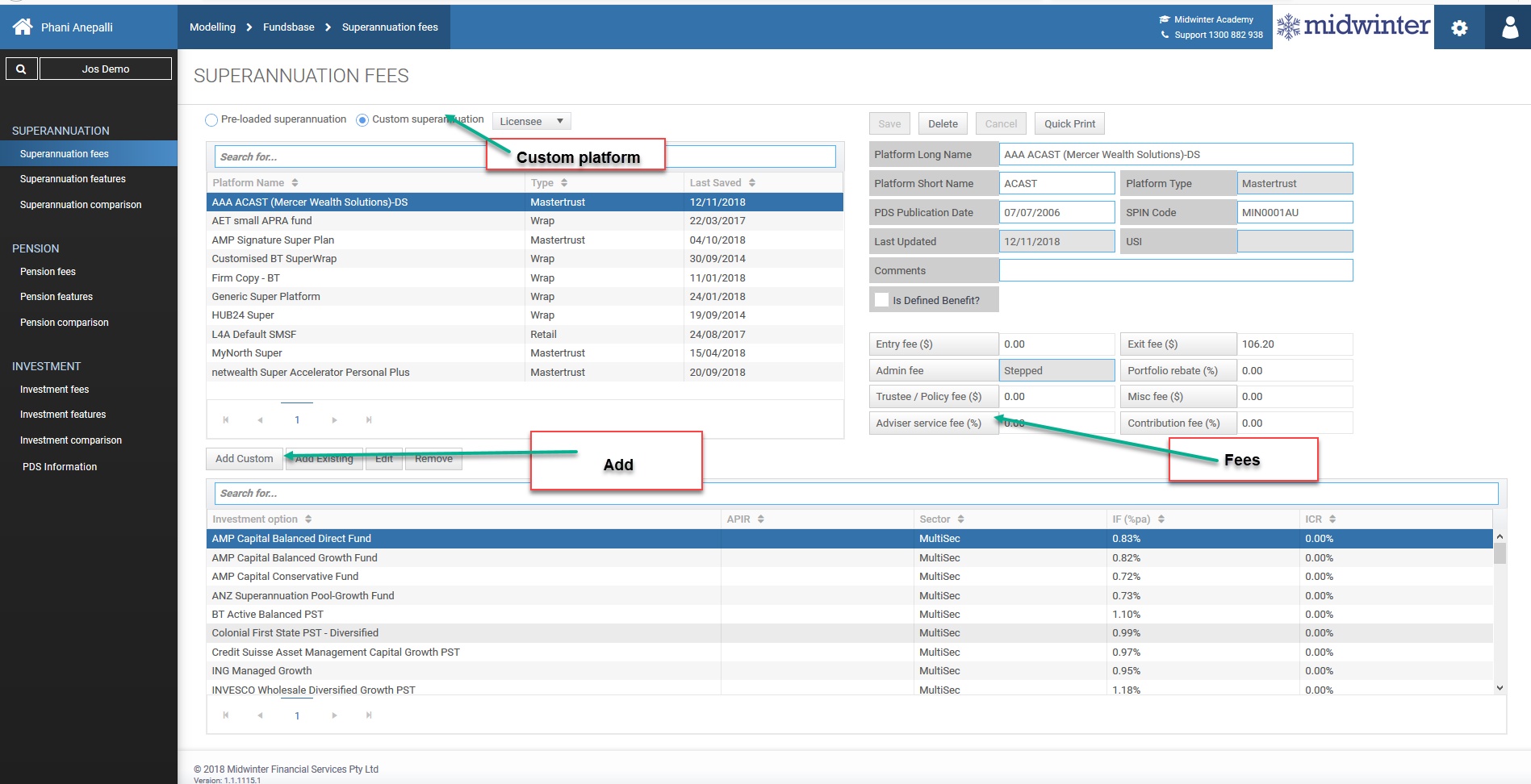
Task: Sort investment options by APIR
Action: pos(760,519)
